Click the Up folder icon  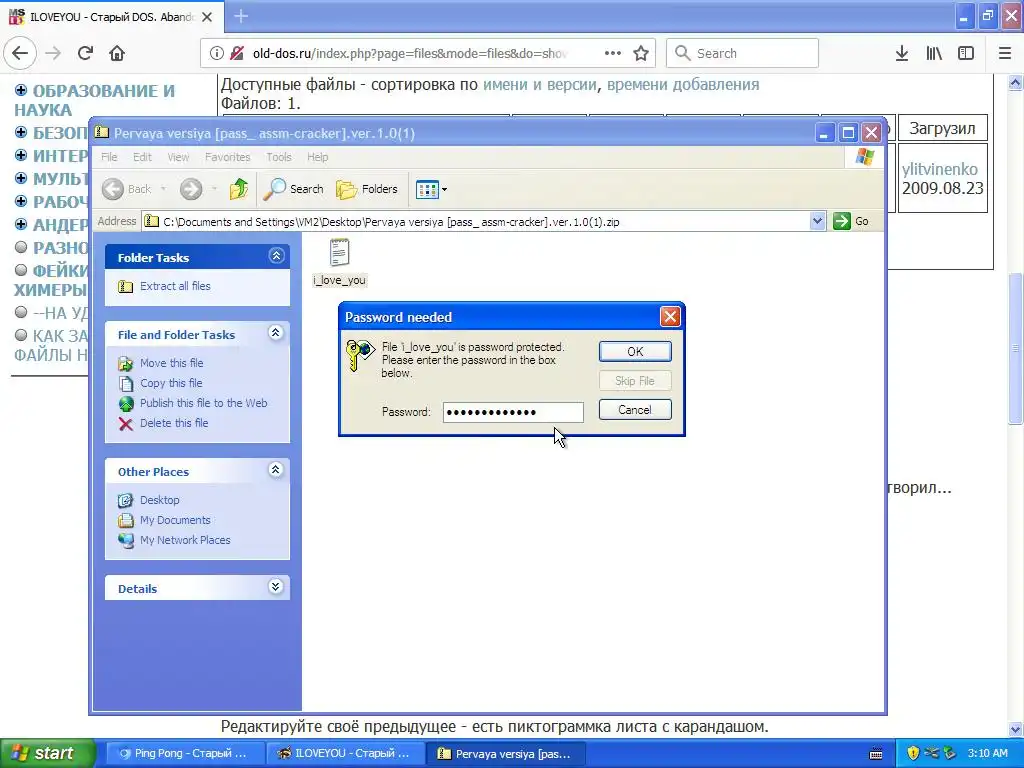[x=239, y=189]
